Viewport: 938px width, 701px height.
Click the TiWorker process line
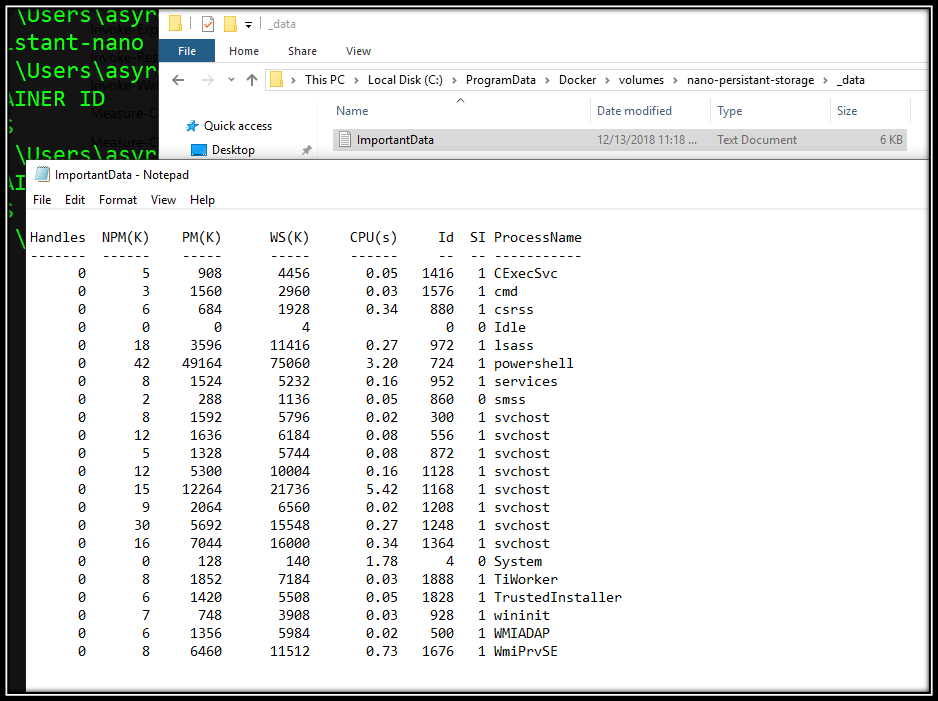coord(318,579)
